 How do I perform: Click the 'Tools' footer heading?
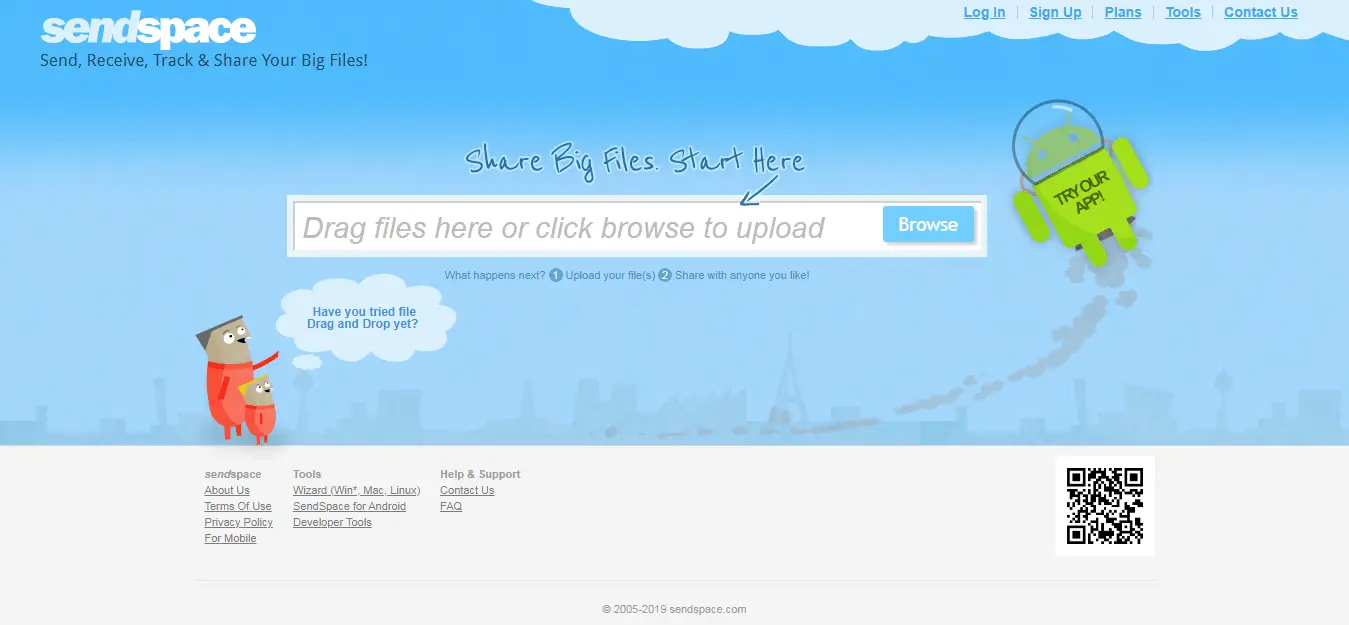tap(307, 474)
